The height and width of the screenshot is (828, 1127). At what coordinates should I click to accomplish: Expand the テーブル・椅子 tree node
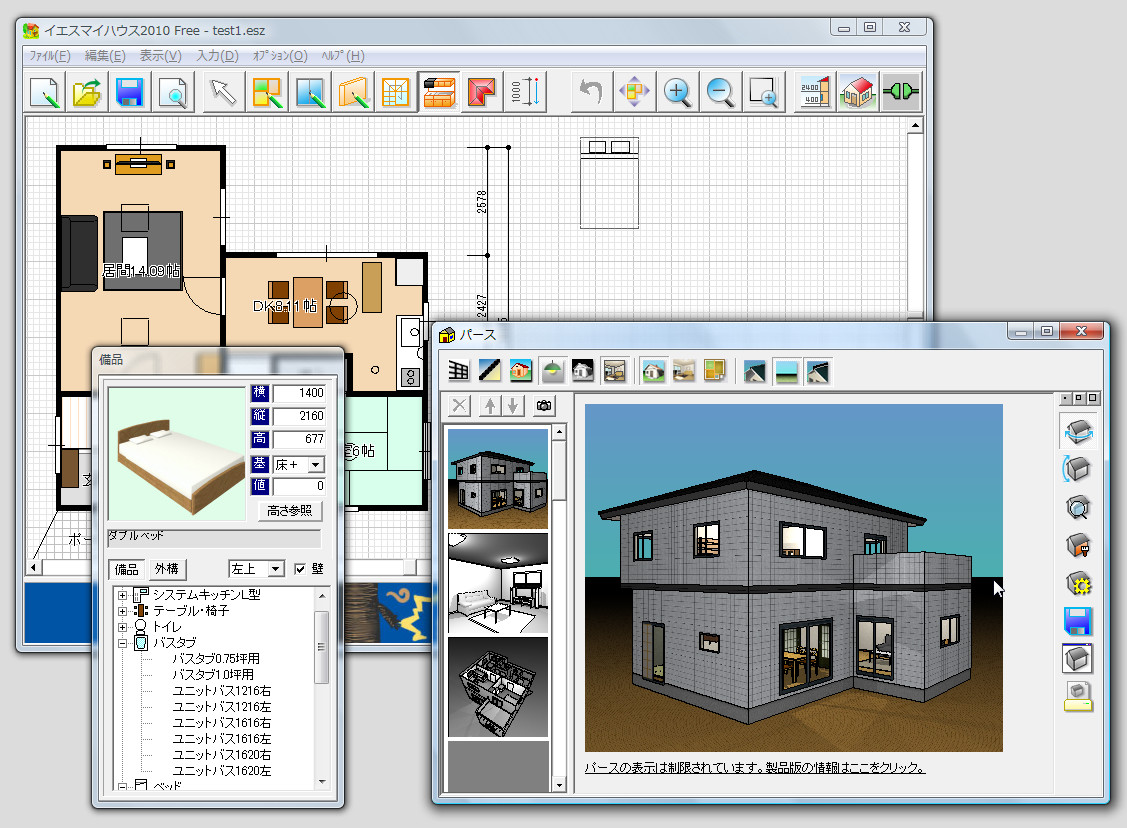coord(122,611)
